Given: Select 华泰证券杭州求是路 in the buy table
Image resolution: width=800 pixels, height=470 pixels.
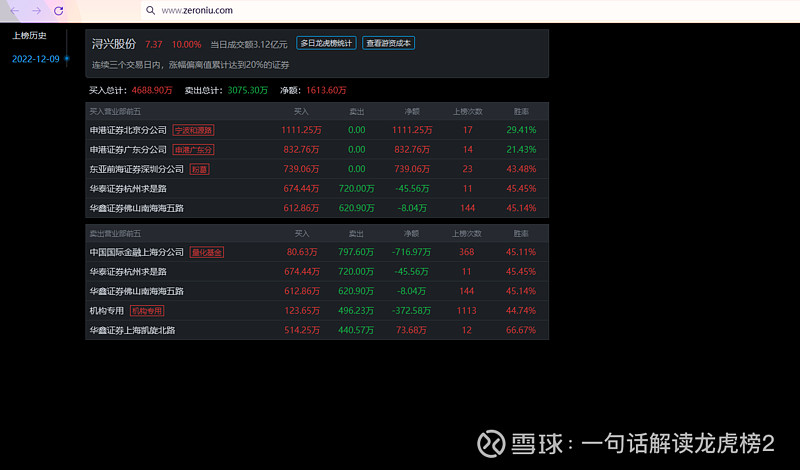Looking at the screenshot, I should (128, 189).
